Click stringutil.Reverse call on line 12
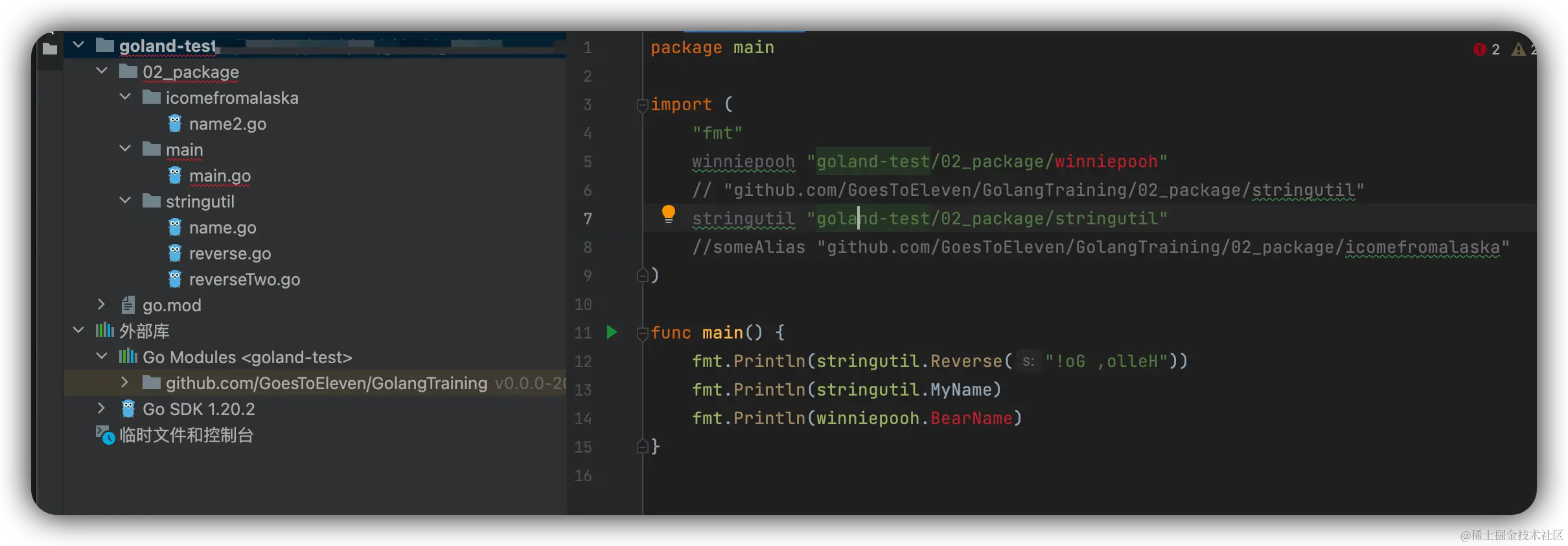This screenshot has width=1568, height=546. [x=909, y=361]
